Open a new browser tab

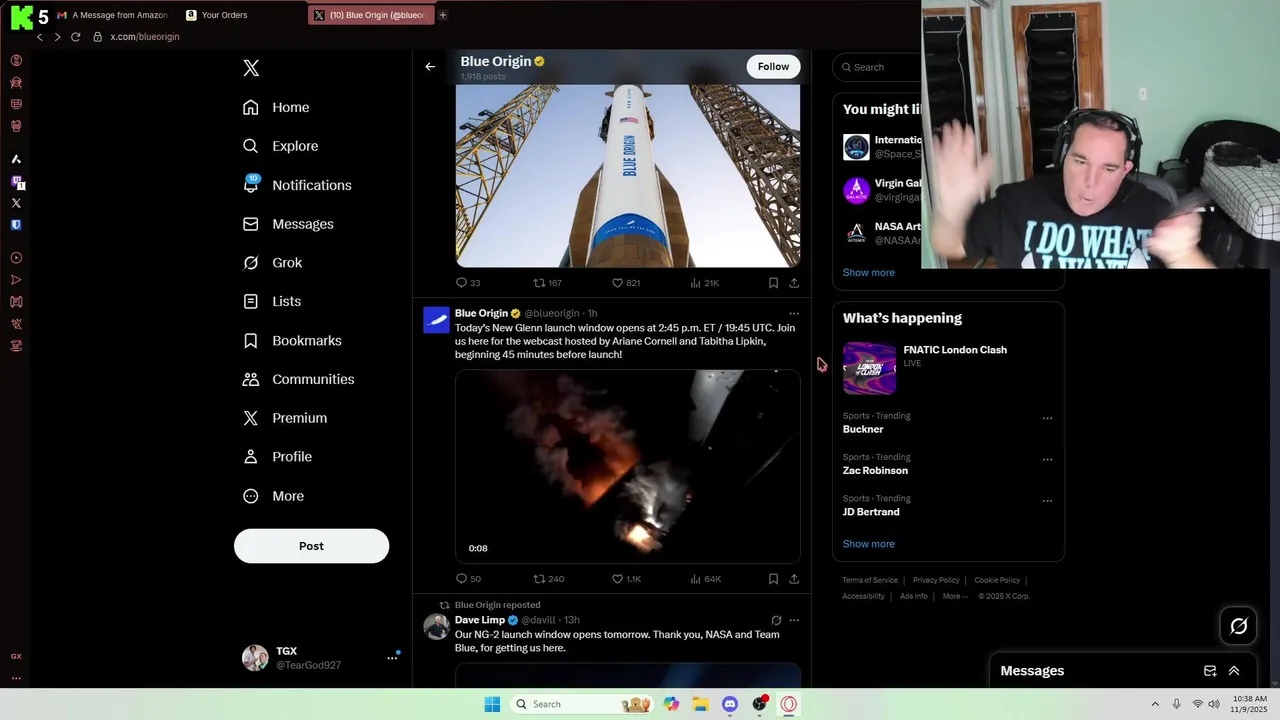pyautogui.click(x=443, y=15)
